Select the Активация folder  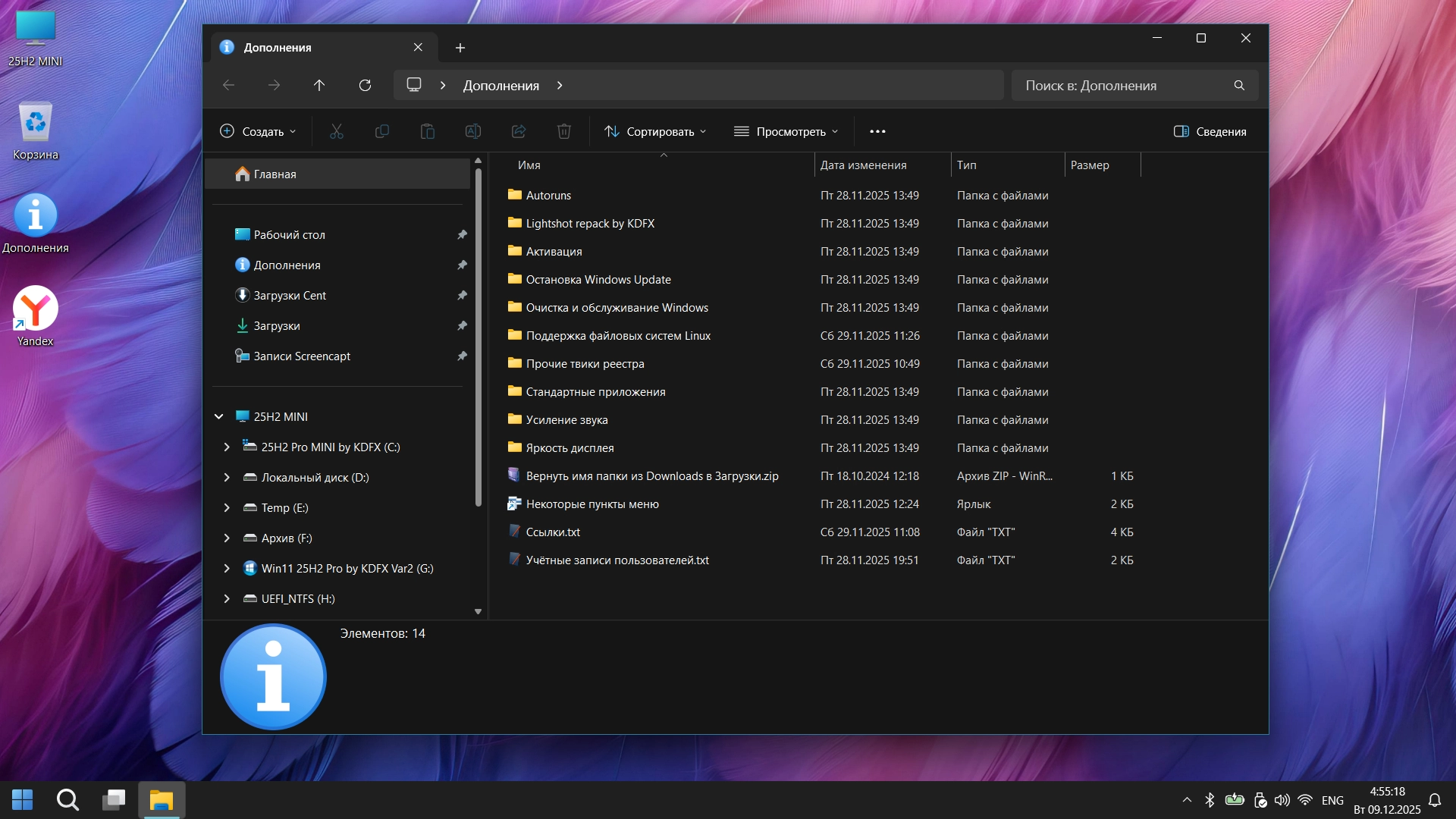pos(554,251)
